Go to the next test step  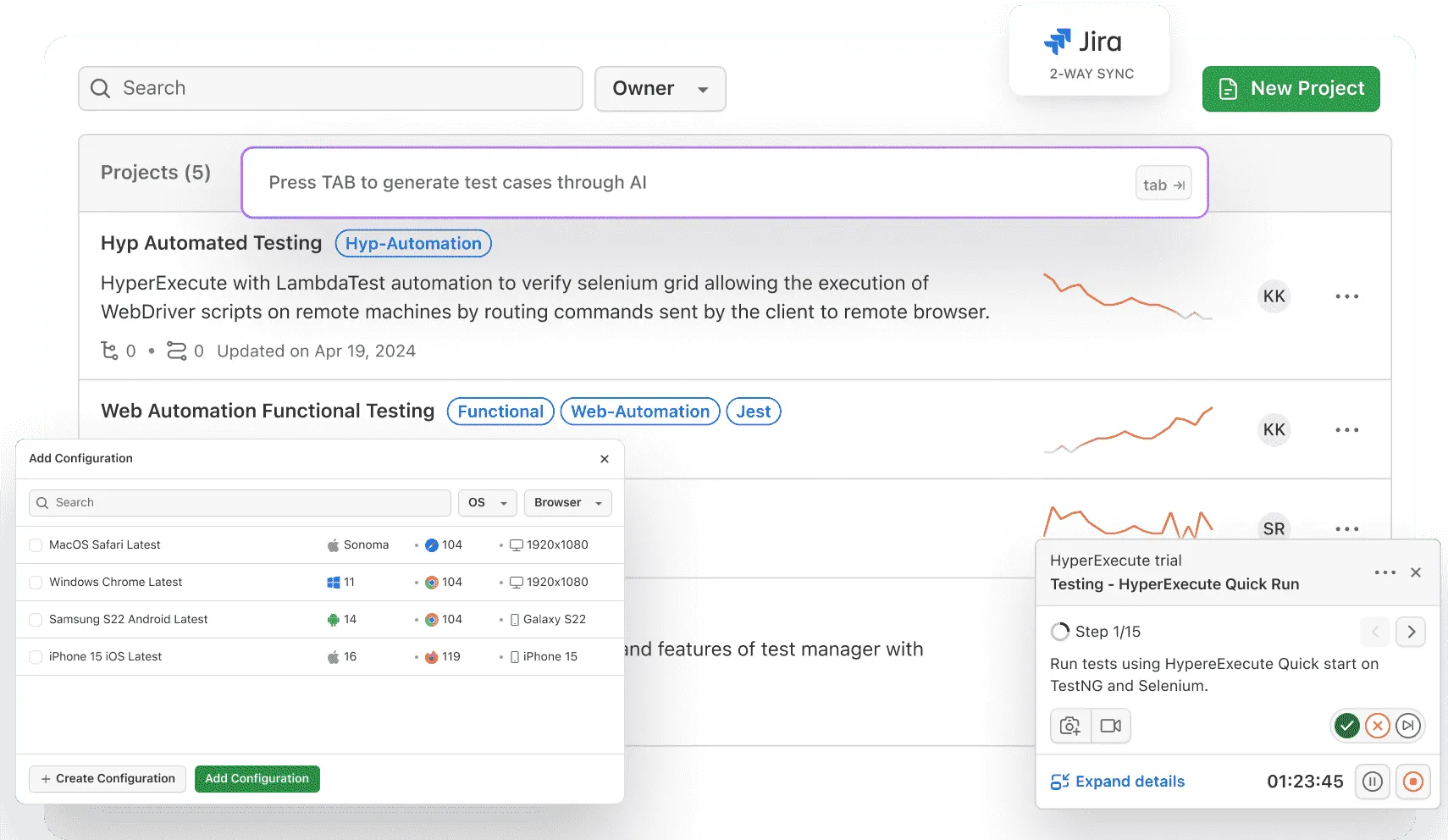tap(1411, 632)
